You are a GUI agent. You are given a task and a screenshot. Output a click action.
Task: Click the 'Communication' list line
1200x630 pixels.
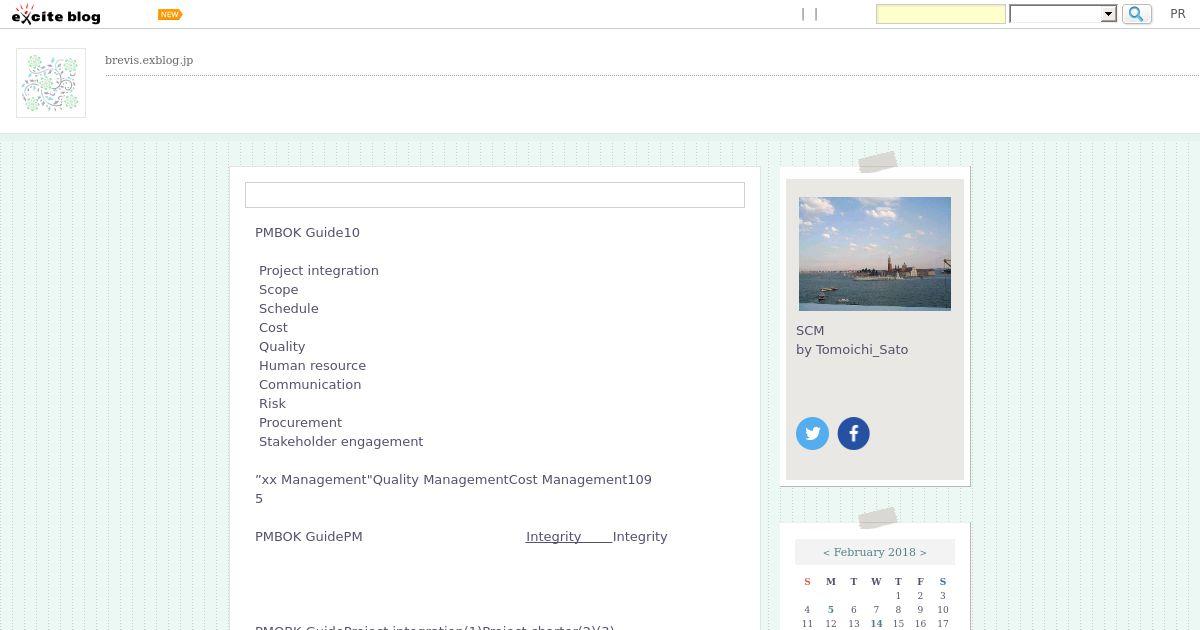(310, 384)
